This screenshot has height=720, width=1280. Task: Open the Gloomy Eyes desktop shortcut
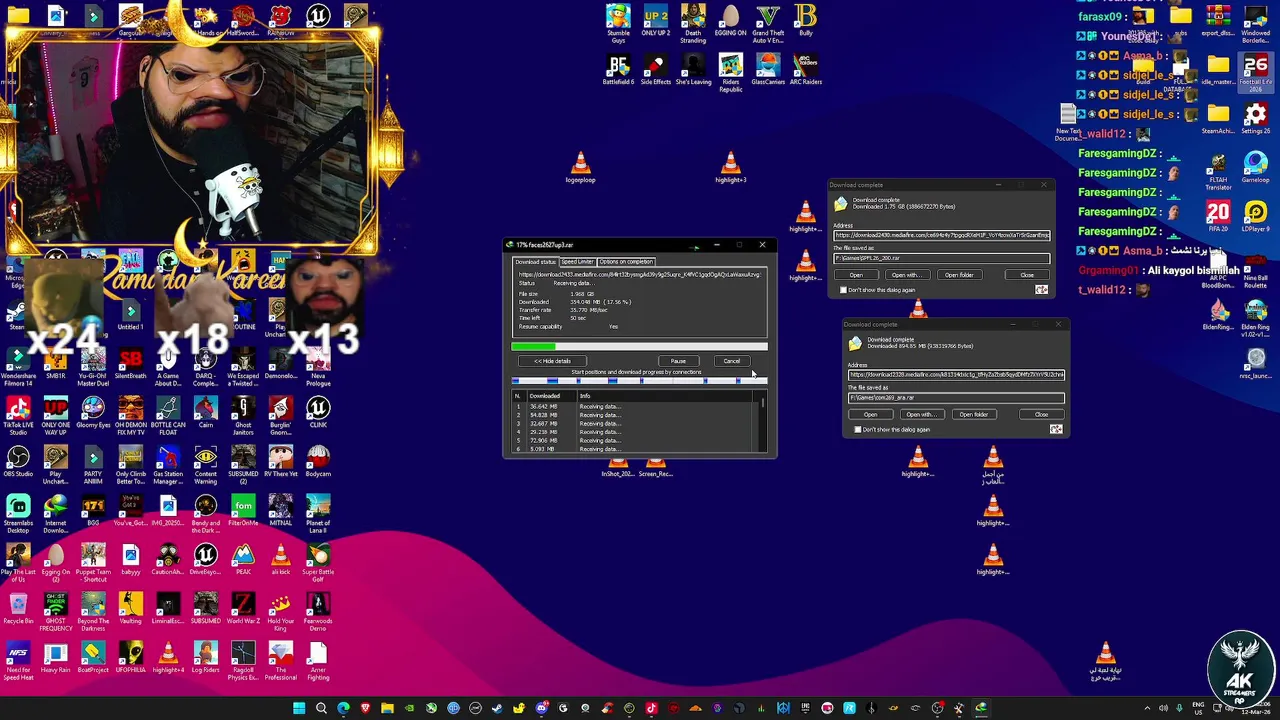point(93,412)
